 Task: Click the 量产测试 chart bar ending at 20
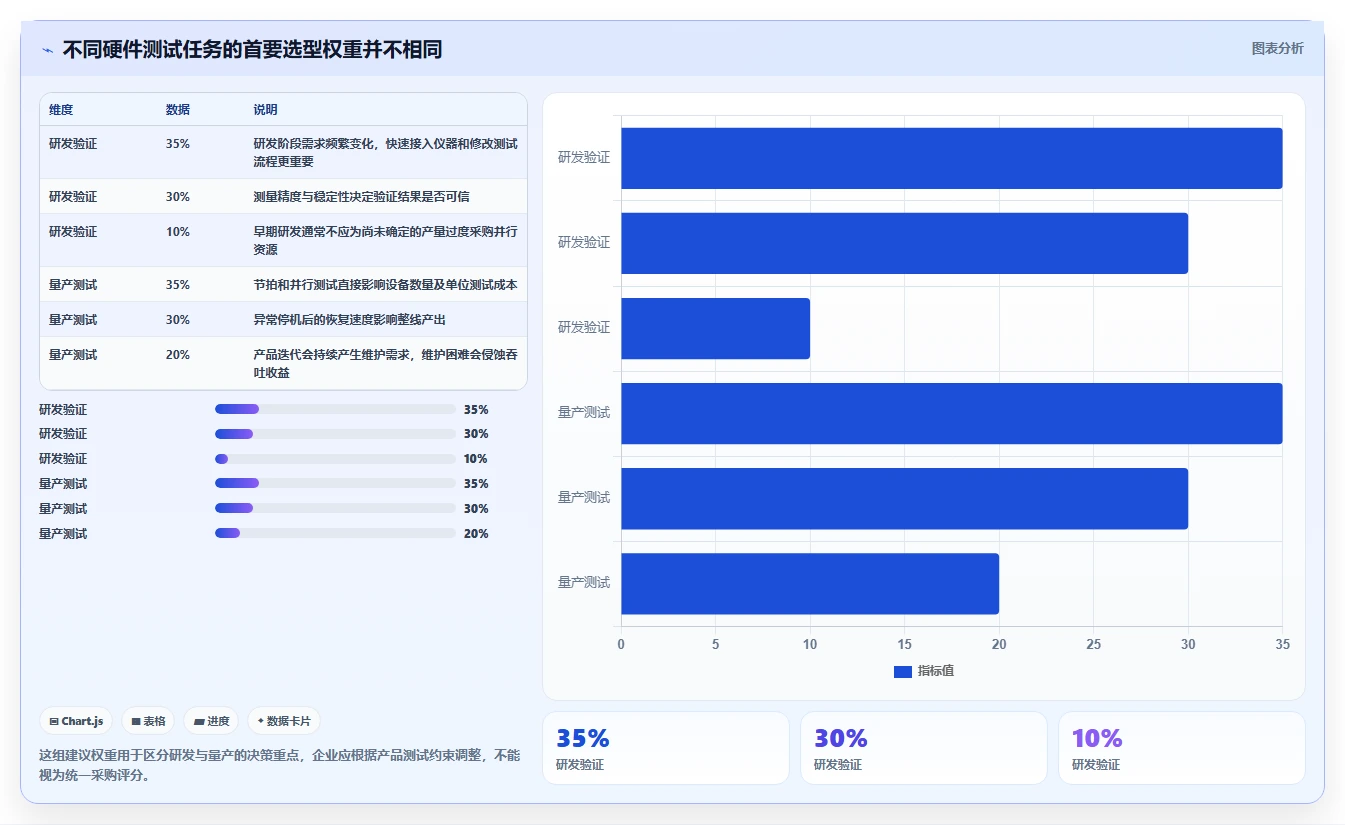pos(810,583)
